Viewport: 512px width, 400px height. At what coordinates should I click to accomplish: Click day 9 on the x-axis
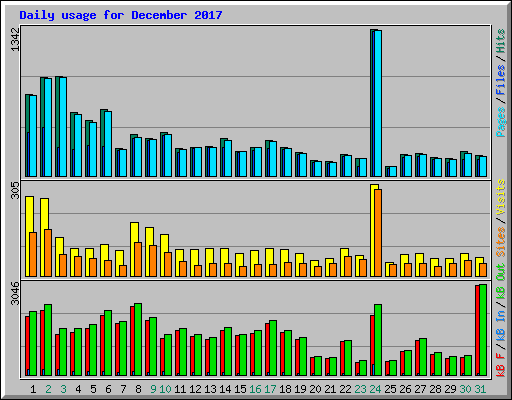coord(153,389)
